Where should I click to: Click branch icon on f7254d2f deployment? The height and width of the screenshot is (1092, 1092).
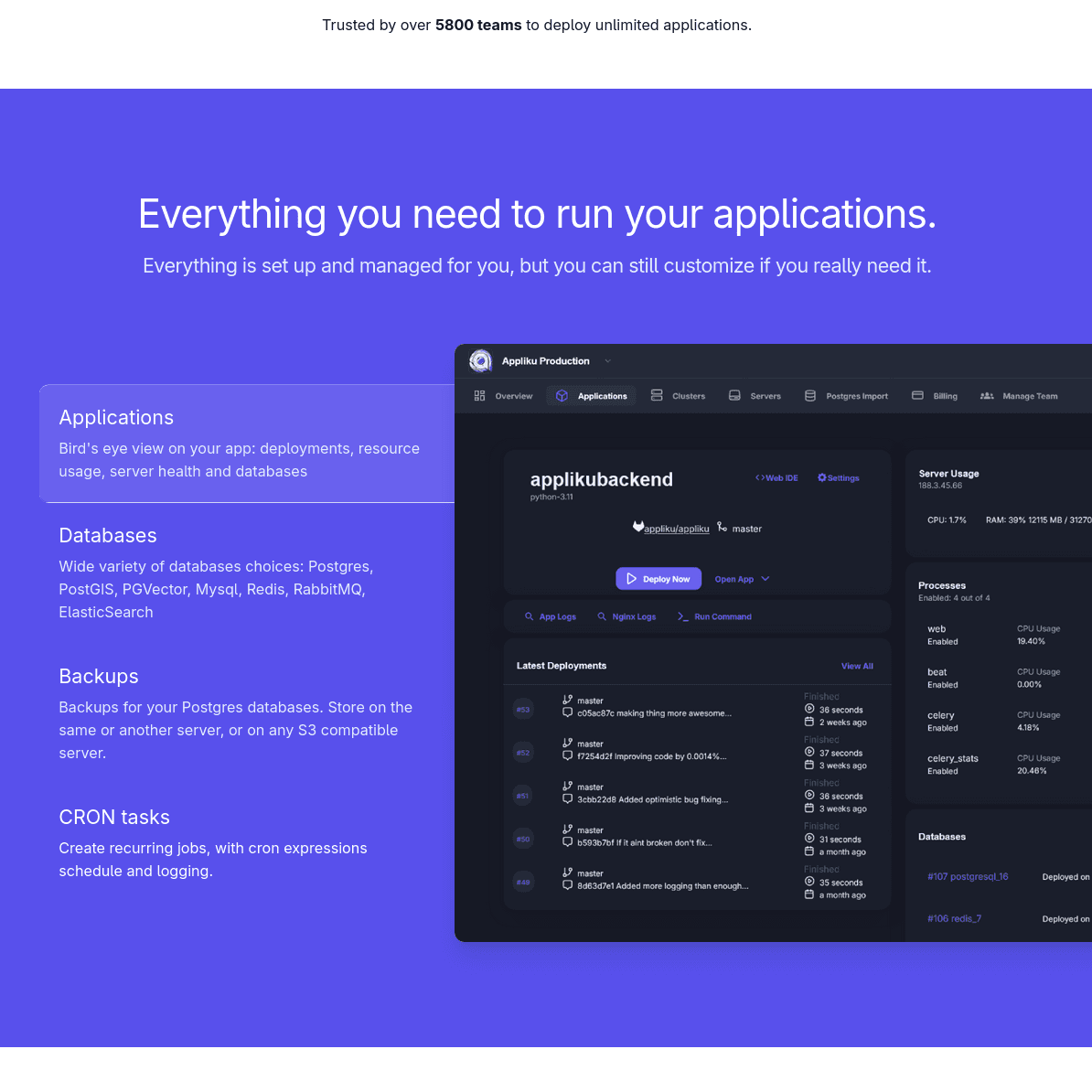click(568, 743)
